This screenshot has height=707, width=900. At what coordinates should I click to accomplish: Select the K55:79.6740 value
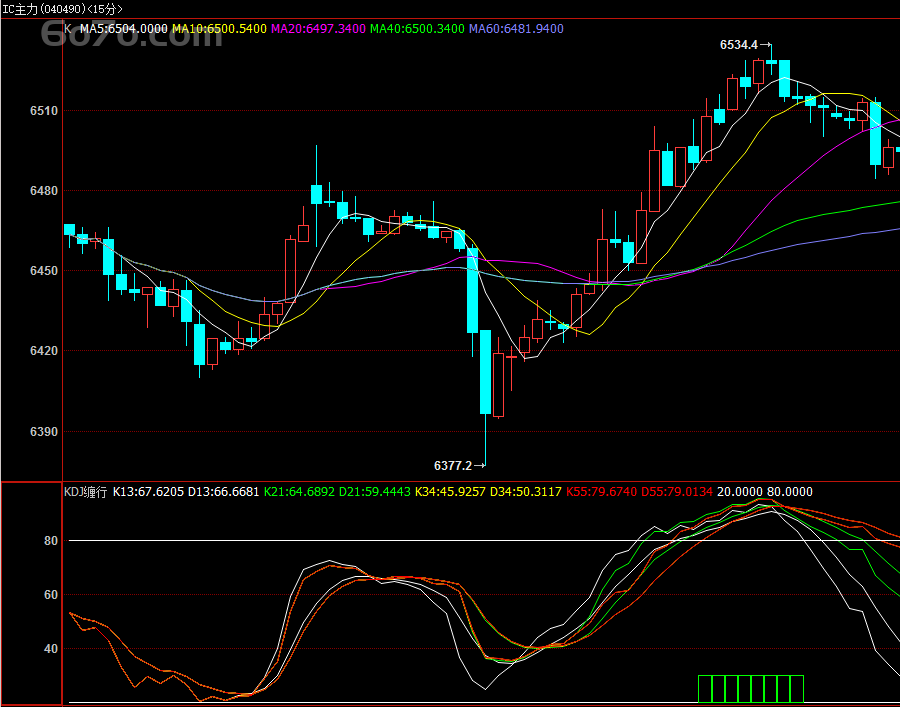[602, 492]
